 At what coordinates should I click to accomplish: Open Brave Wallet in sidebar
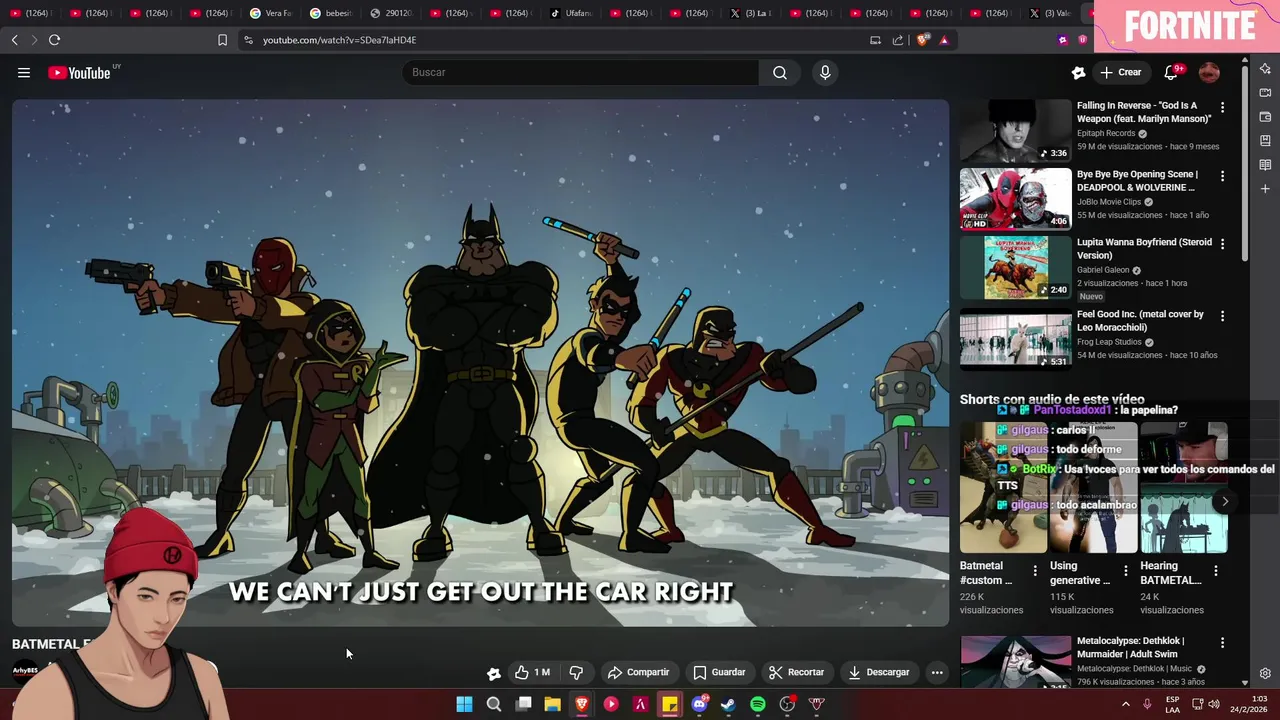coord(1265,117)
